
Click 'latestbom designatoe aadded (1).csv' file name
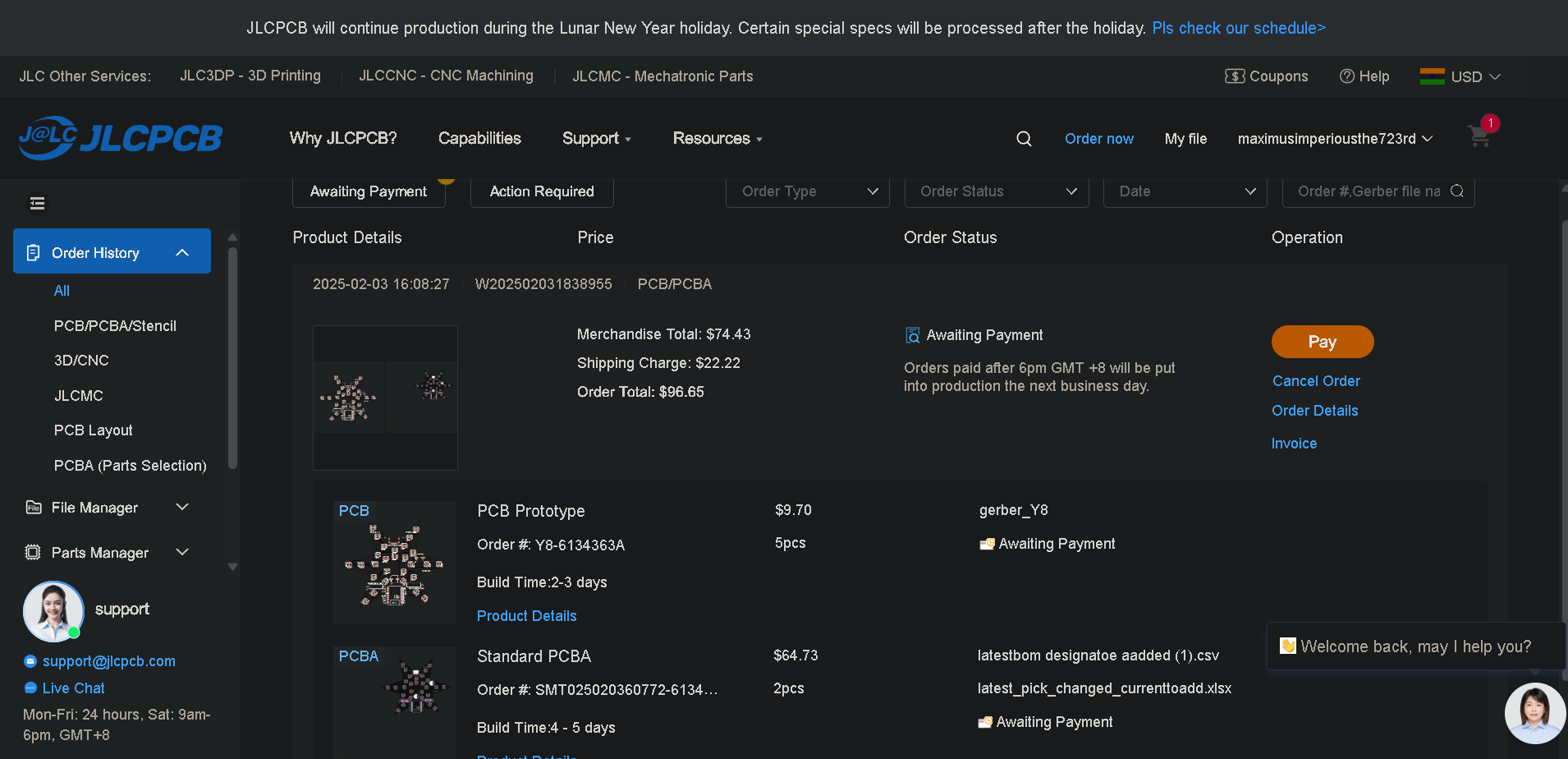pos(1098,655)
